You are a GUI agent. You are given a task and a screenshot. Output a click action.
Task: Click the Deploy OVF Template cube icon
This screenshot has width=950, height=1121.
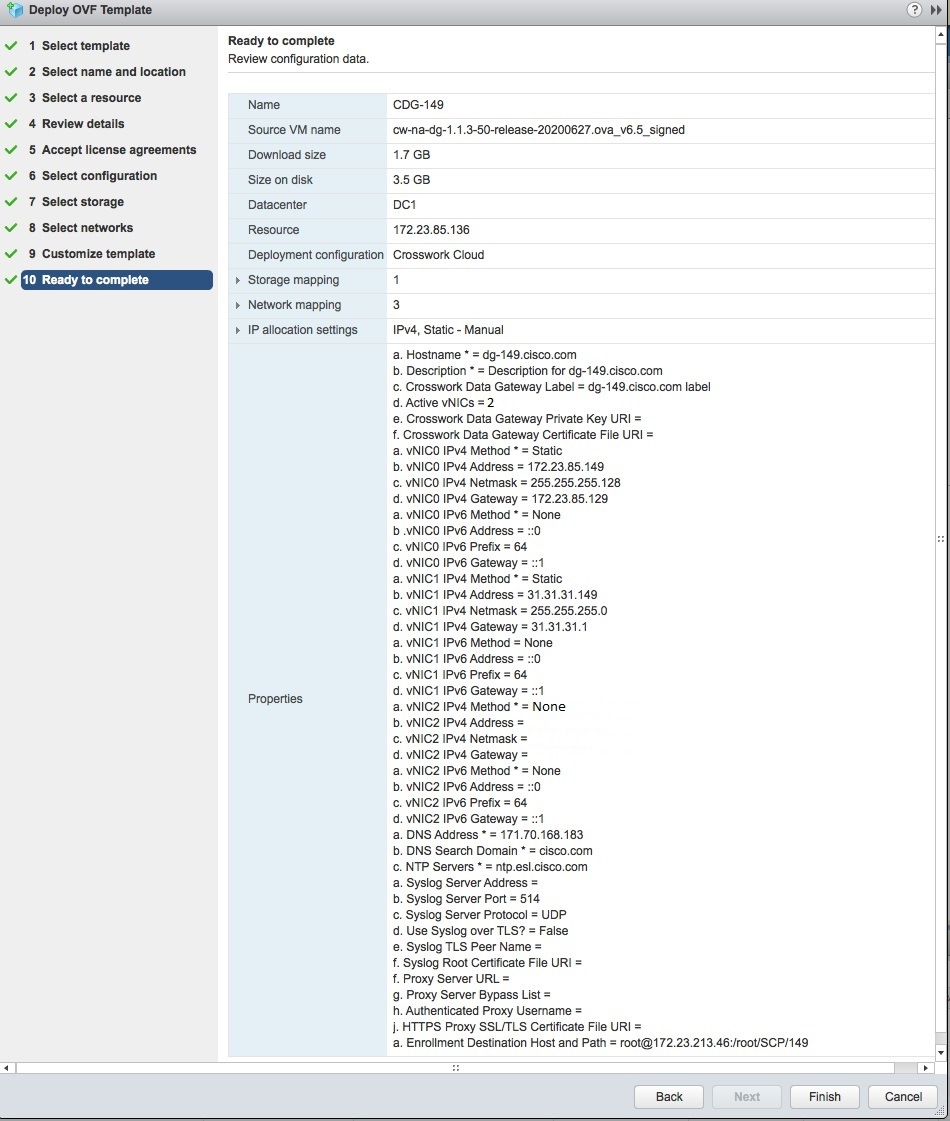14,10
